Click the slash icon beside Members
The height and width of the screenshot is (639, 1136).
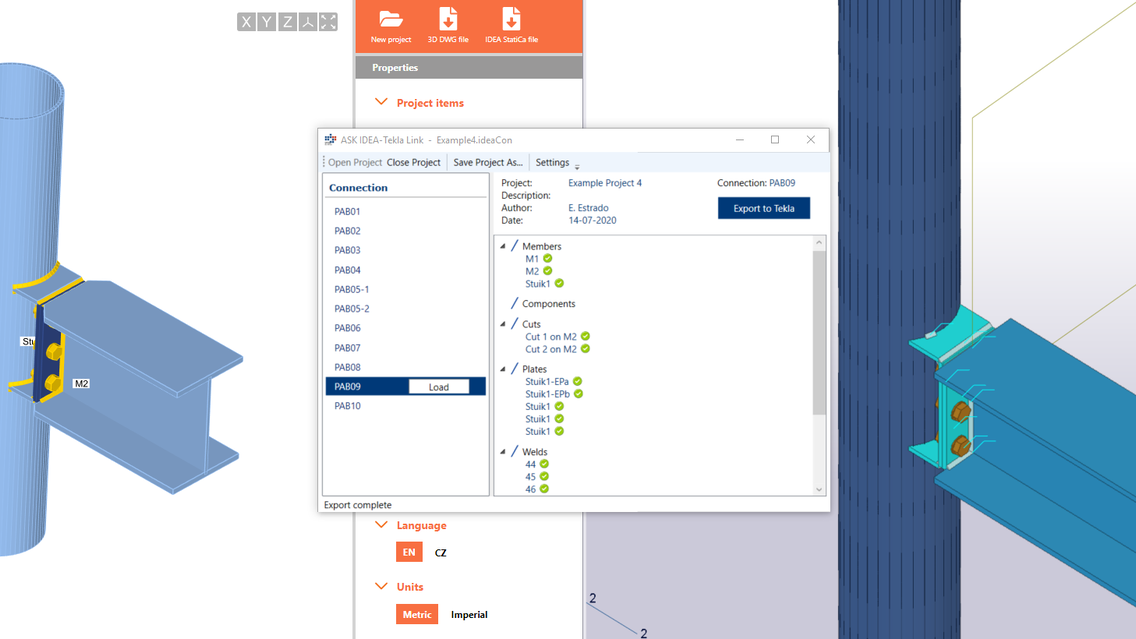(x=514, y=246)
